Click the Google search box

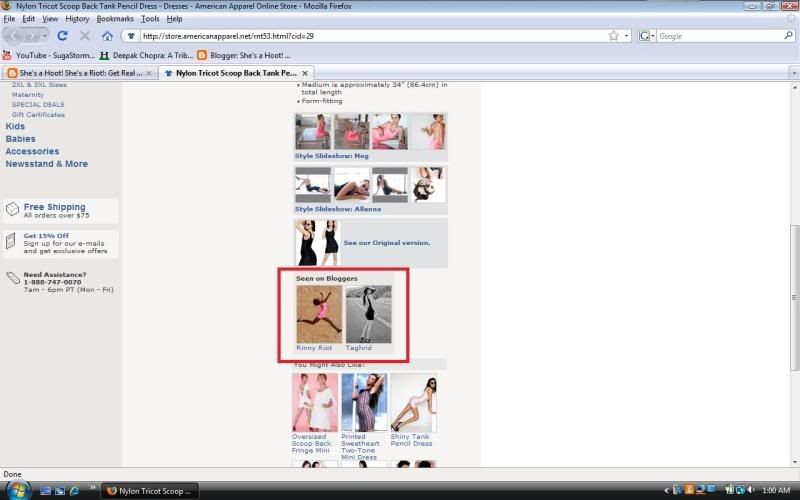point(719,36)
